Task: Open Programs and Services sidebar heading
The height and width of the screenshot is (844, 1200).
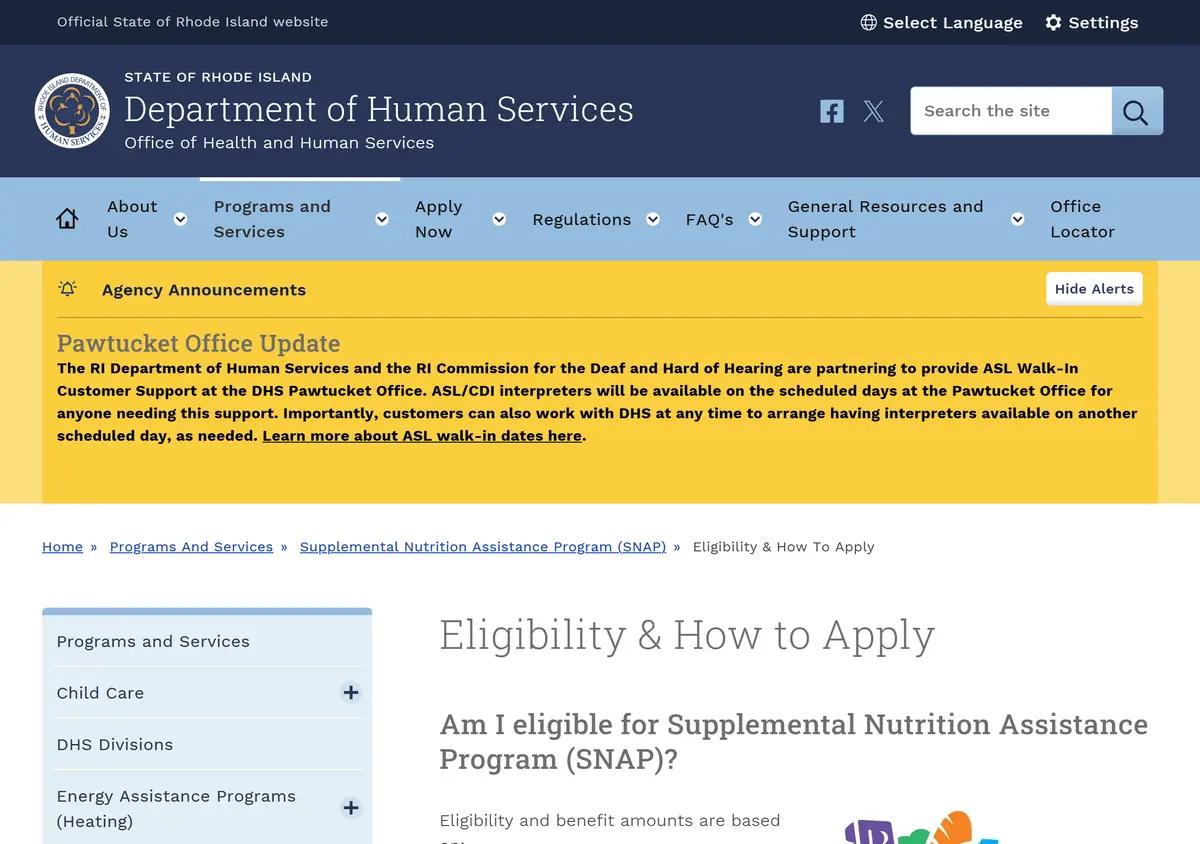Action: point(153,641)
